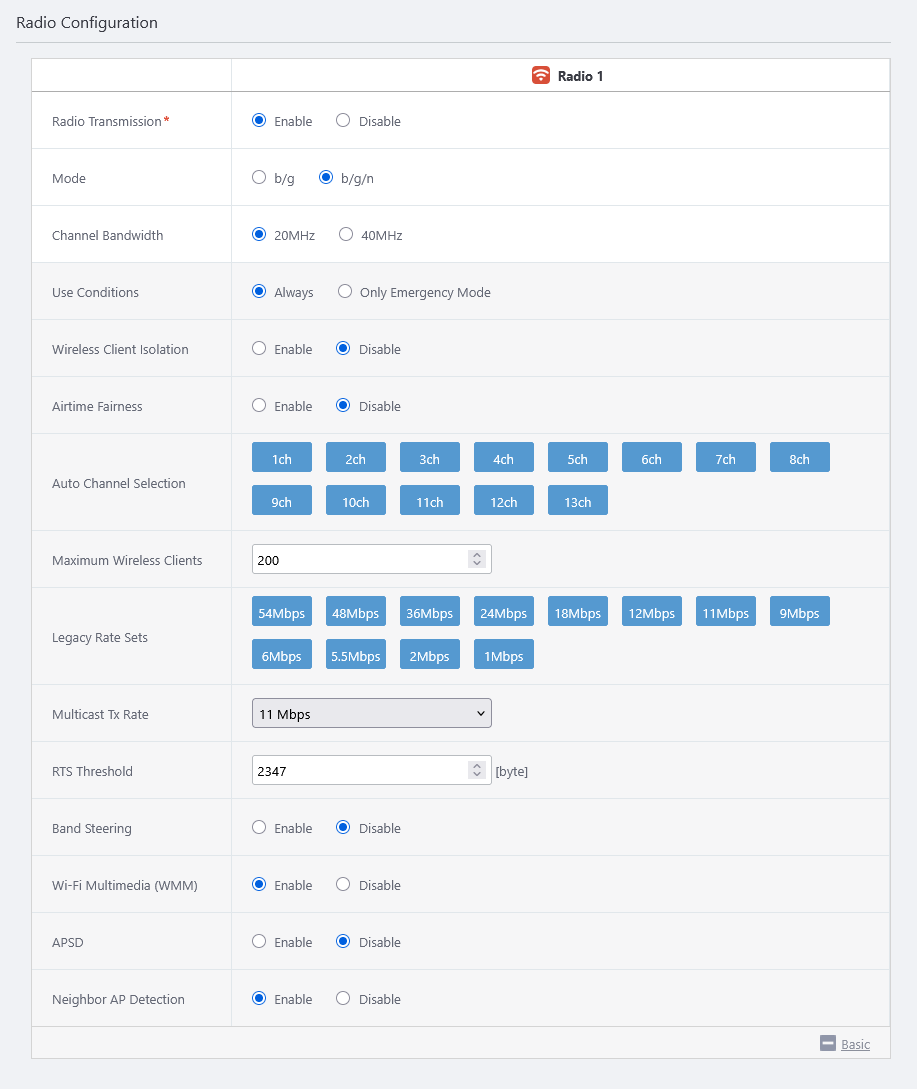
Task: Toggle the 6ch auto channel button
Action: coord(651,458)
